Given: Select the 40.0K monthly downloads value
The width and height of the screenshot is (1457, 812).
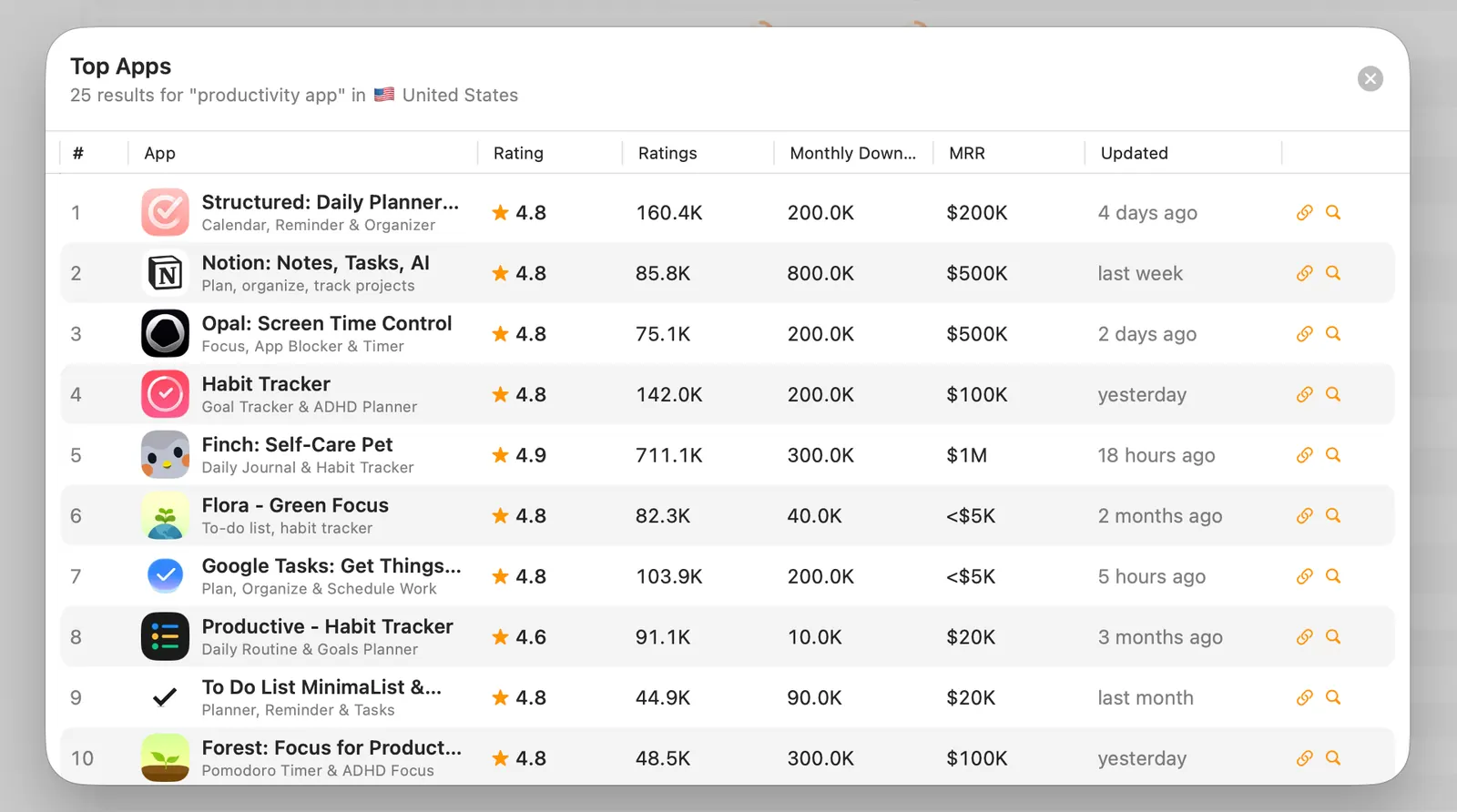Looking at the screenshot, I should (814, 516).
